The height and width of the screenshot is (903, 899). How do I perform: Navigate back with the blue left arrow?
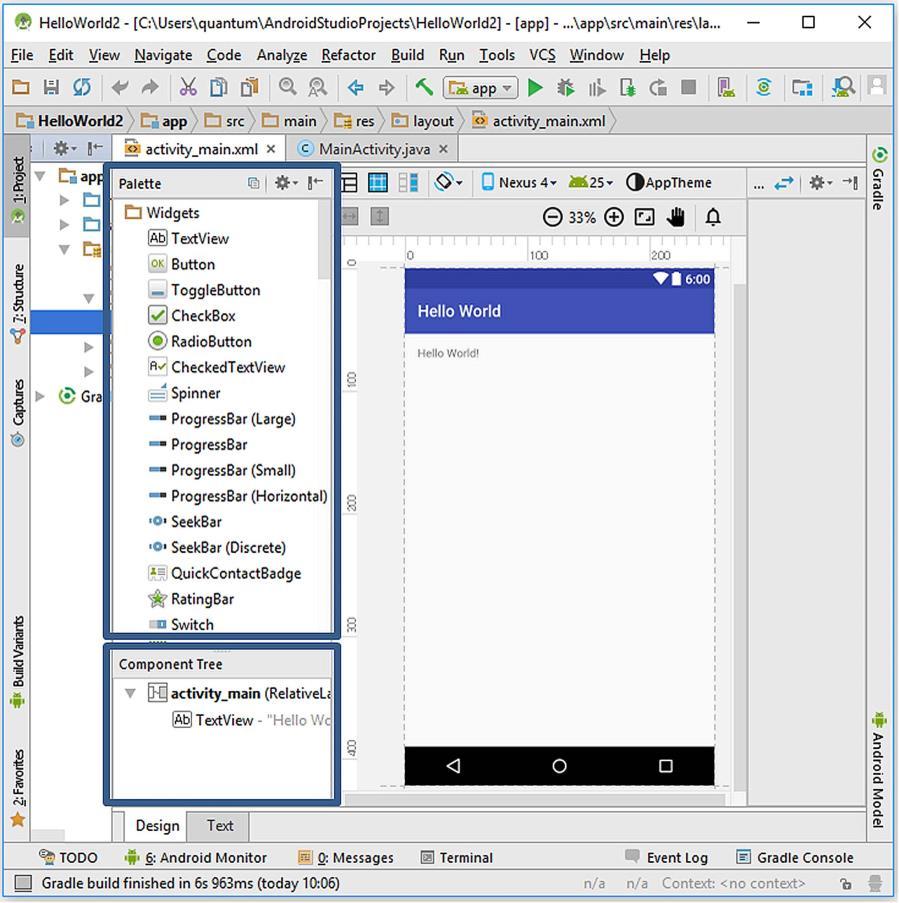(x=355, y=88)
